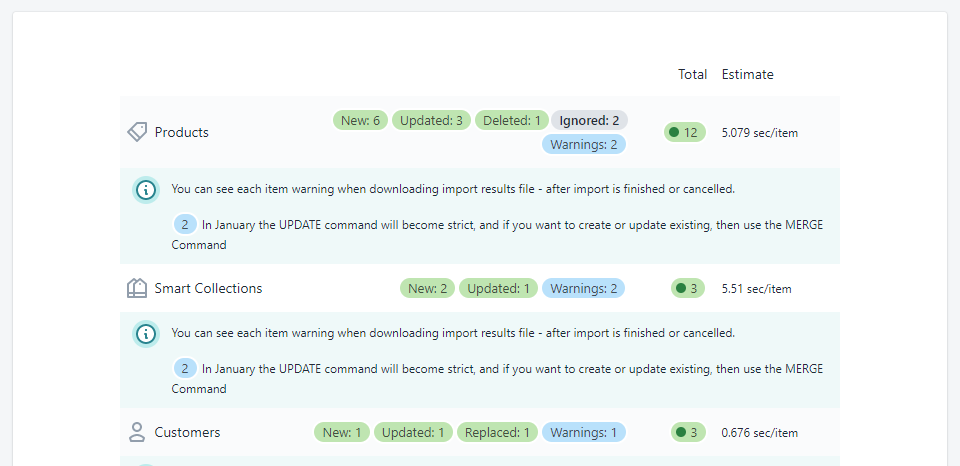
Task: Click the Customers 'Updated: 1' badge
Action: click(x=414, y=432)
